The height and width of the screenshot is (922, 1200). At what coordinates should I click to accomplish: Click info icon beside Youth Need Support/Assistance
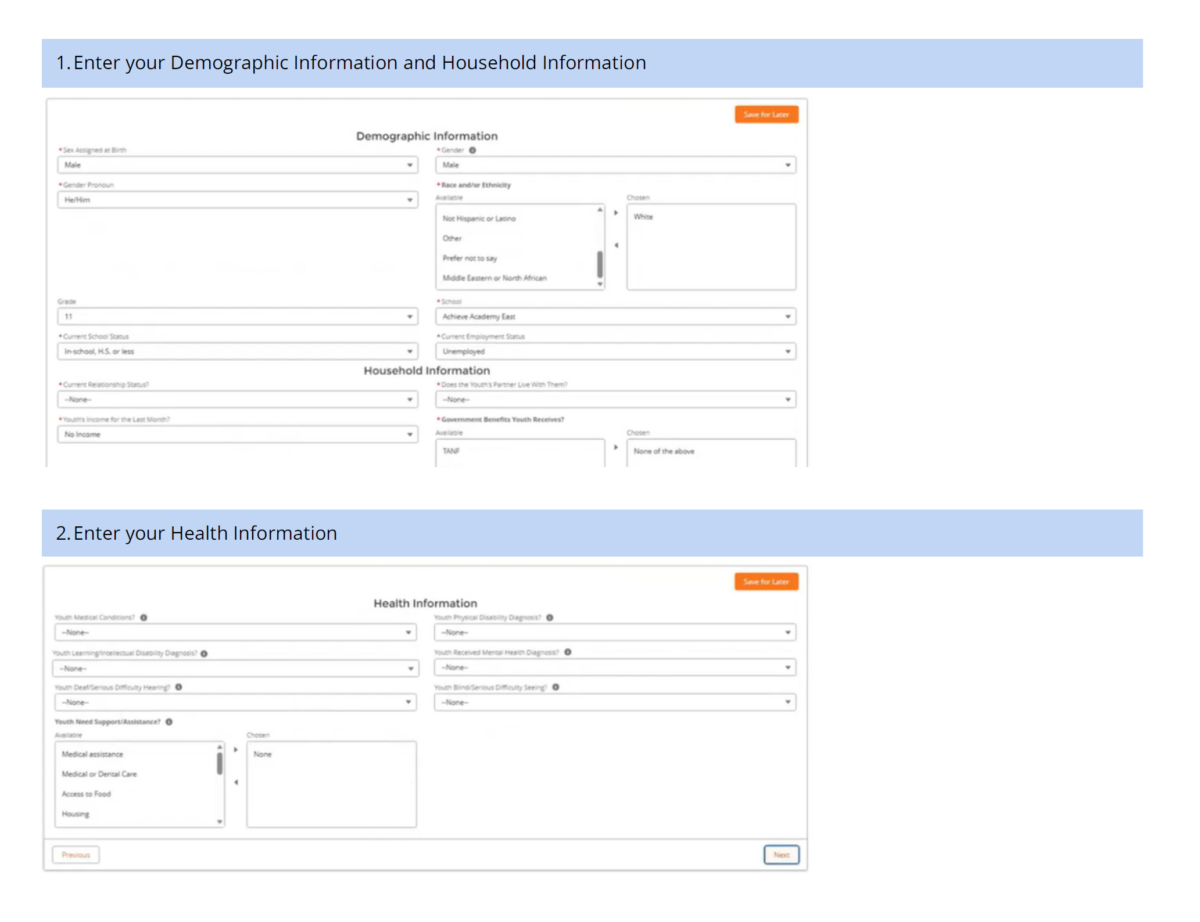point(169,721)
